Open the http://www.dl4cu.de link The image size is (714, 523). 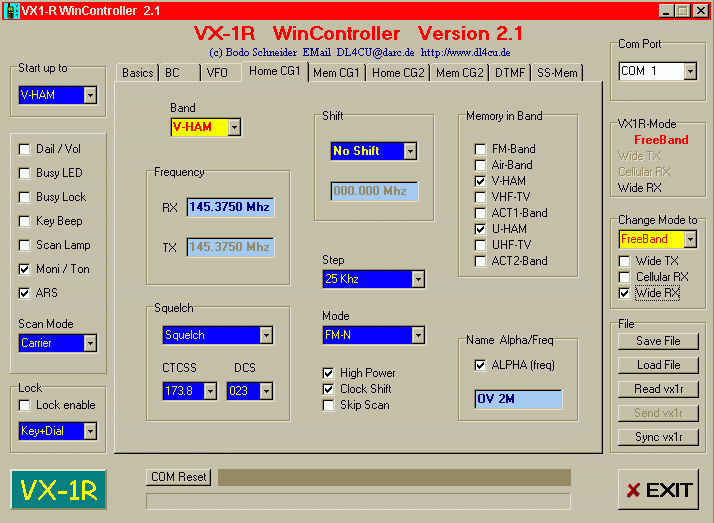[x=465, y=52]
